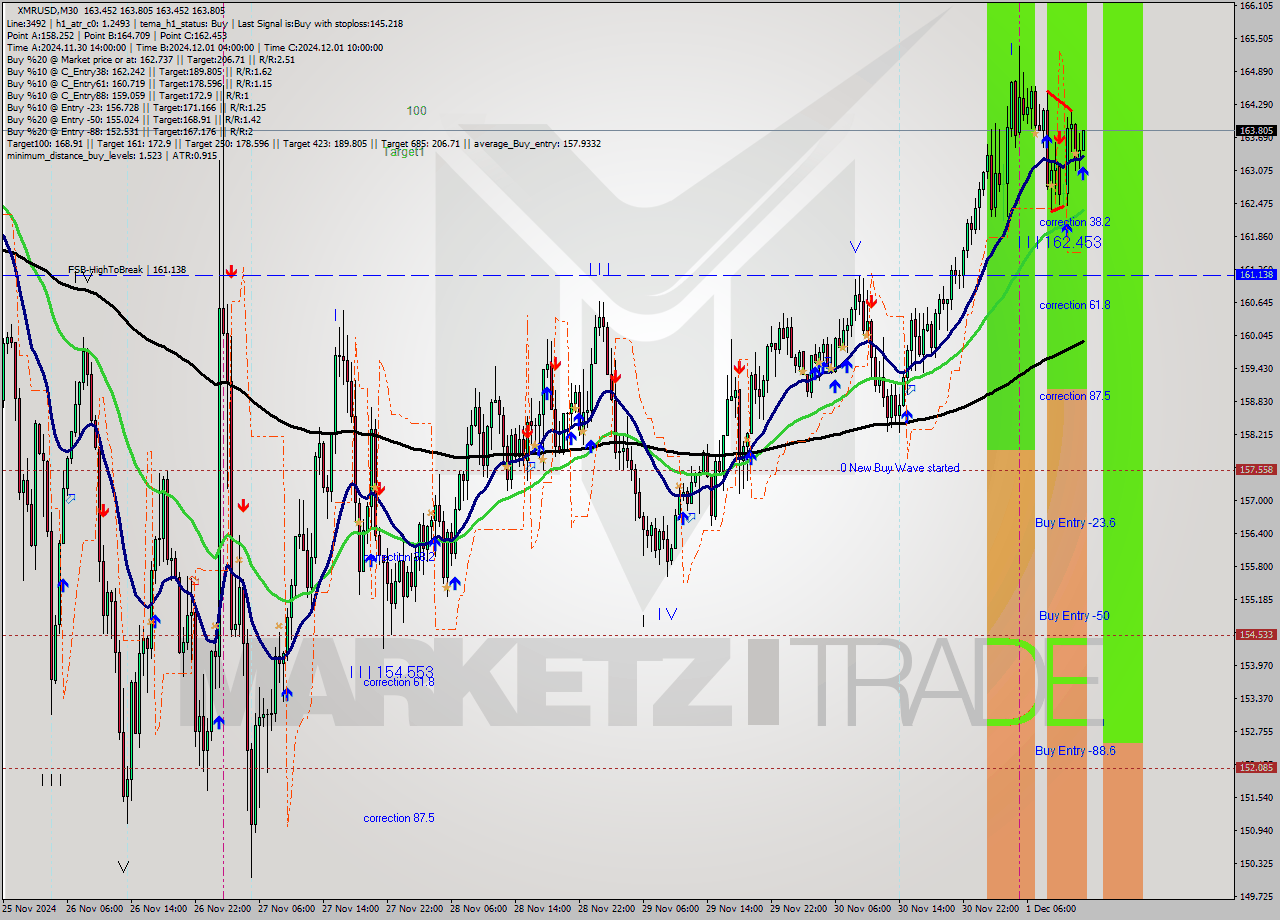The image size is (1280, 920).
Task: Click the '0 New Buy Wave started' label
Action: [x=900, y=468]
